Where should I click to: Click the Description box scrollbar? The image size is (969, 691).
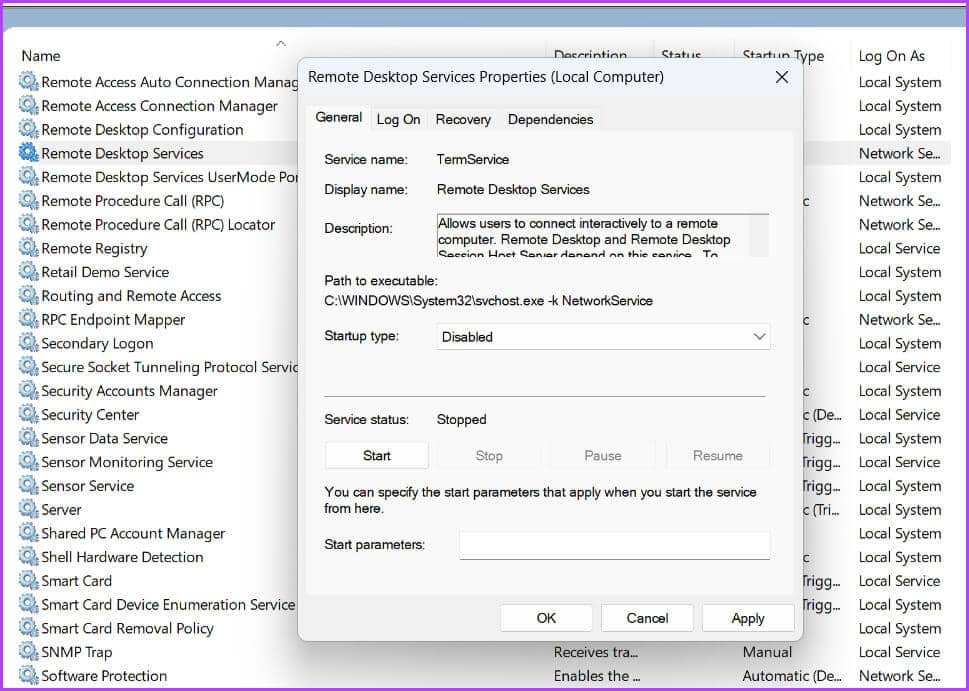point(759,235)
